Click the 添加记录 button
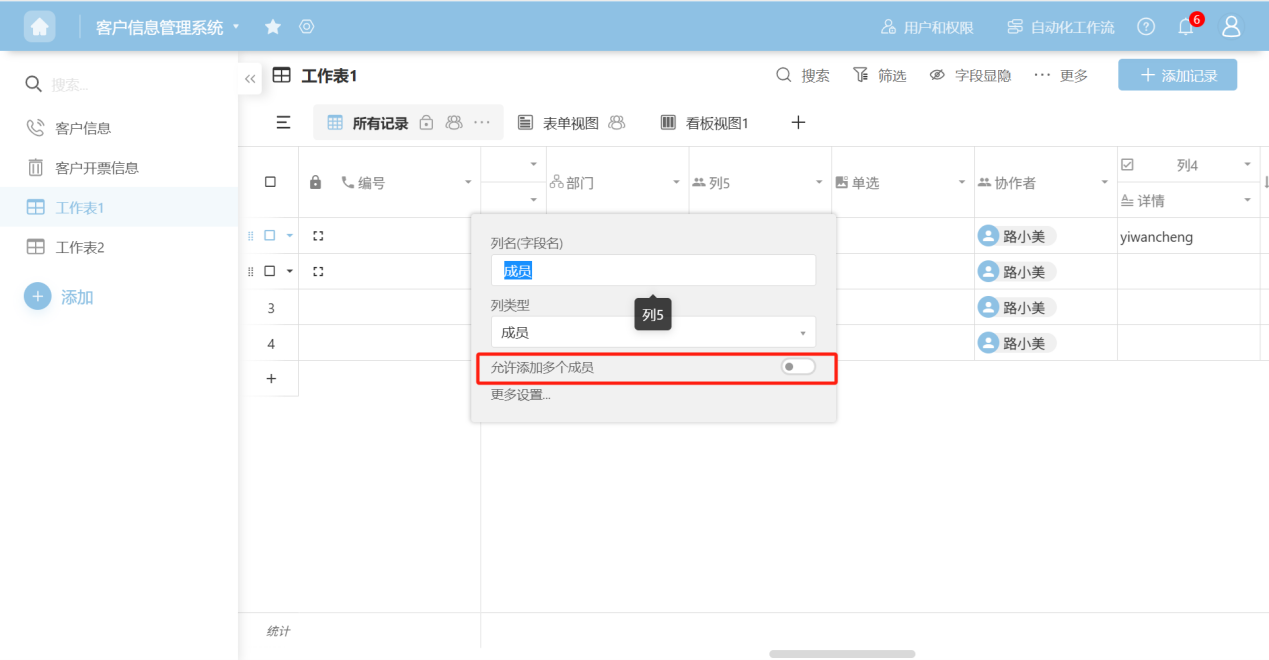 1177,75
